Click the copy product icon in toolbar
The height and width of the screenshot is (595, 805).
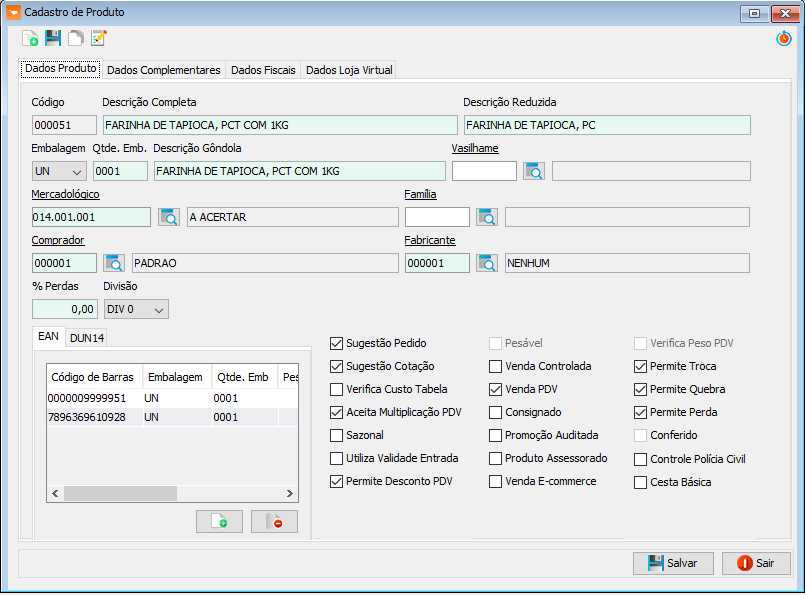pyautogui.click(x=76, y=38)
